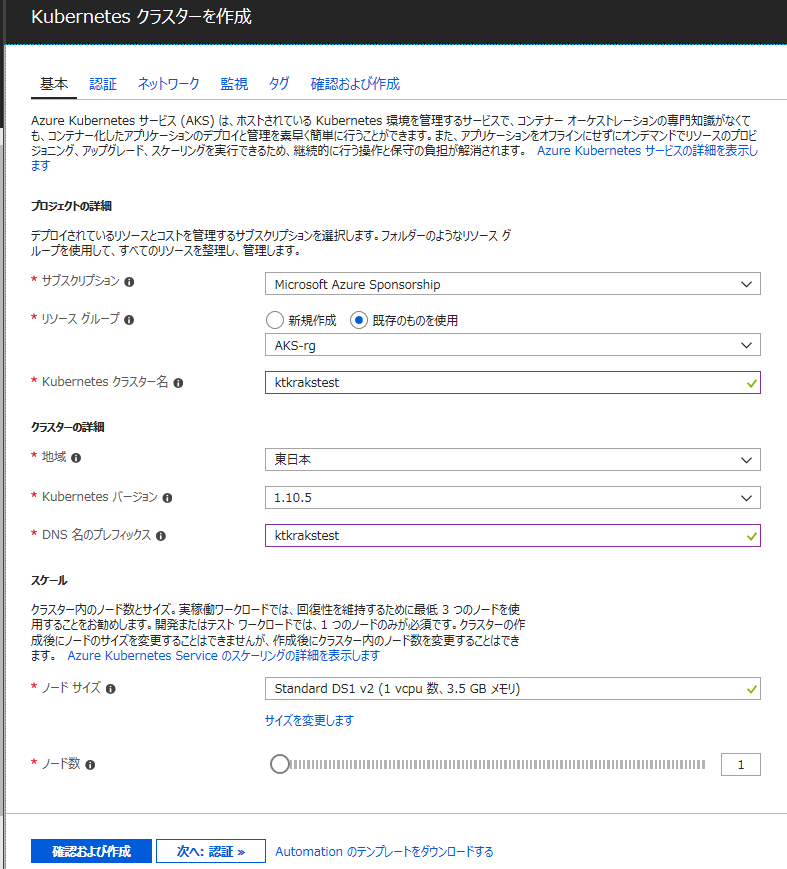Open Automation のテンプレートをダウンロードする link
Viewport: 787px width, 869px height.
pyautogui.click(x=384, y=851)
